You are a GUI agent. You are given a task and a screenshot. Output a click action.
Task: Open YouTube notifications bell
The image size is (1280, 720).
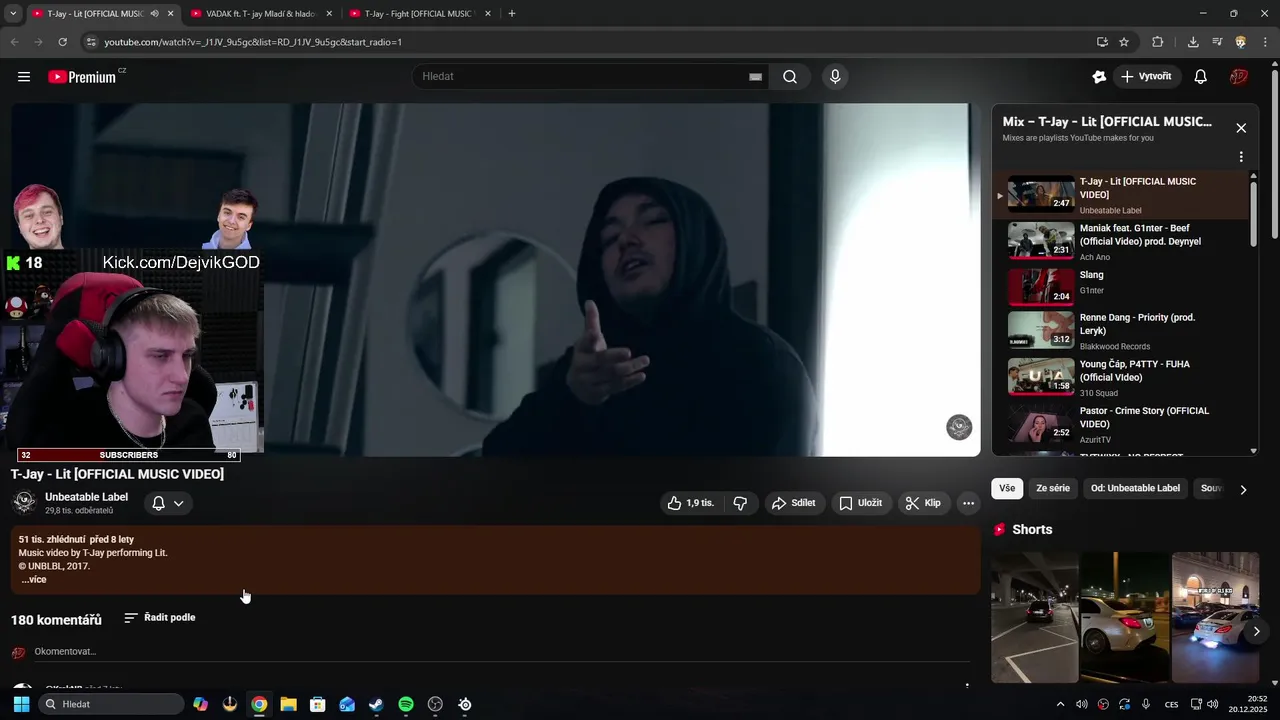coord(1201,77)
